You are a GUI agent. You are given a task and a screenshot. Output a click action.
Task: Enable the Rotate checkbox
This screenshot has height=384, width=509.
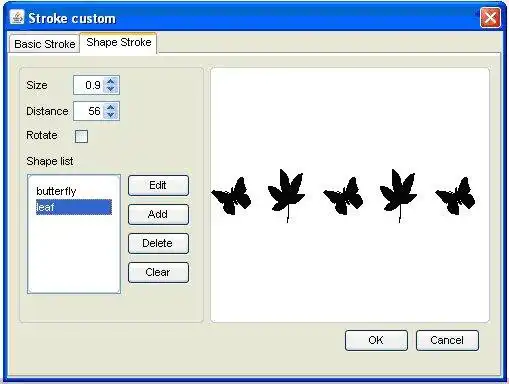[81, 136]
